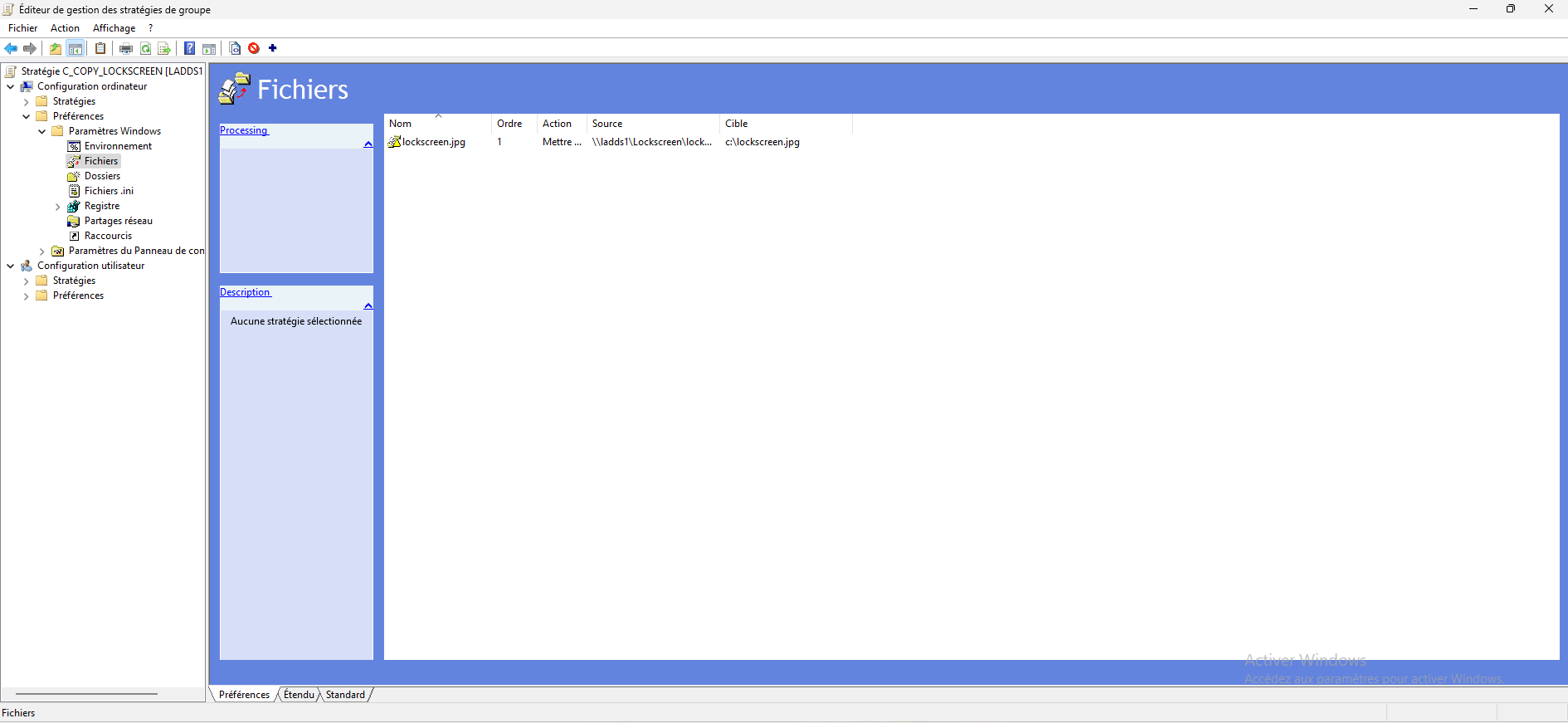Open Help with the blue question mark icon
1568x723 pixels.
(190, 48)
